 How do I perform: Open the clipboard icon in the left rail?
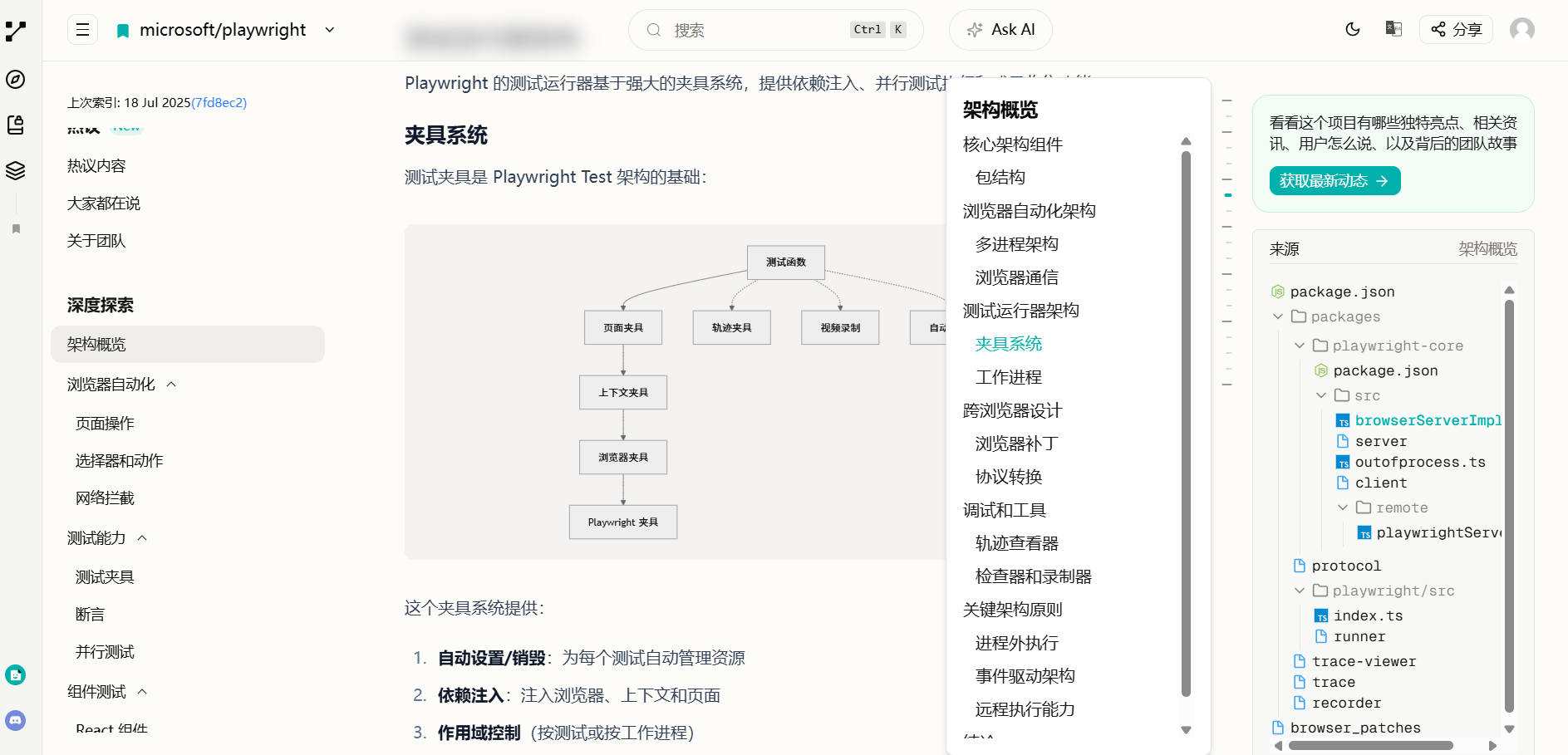point(16,125)
